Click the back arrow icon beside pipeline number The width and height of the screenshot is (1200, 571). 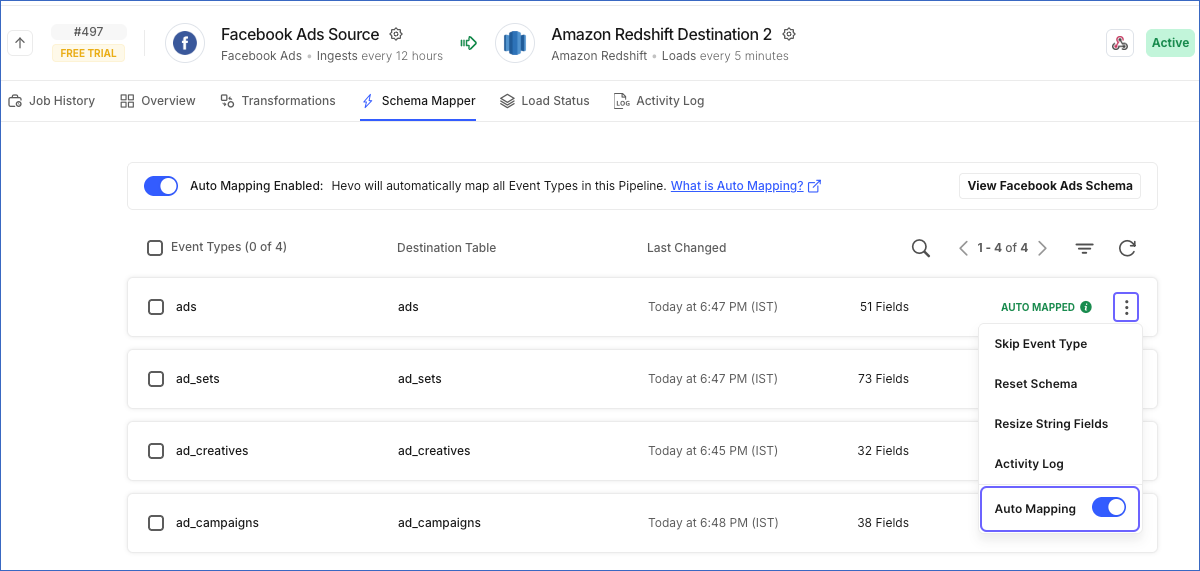(x=21, y=43)
